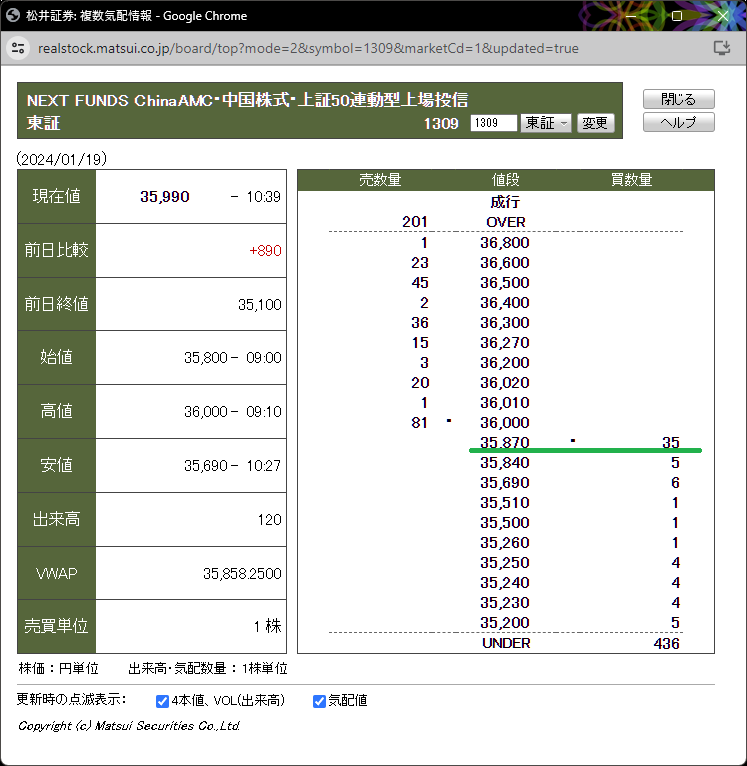The image size is (747, 766).
Task: Click the price 35,260 row
Action: coord(505,543)
